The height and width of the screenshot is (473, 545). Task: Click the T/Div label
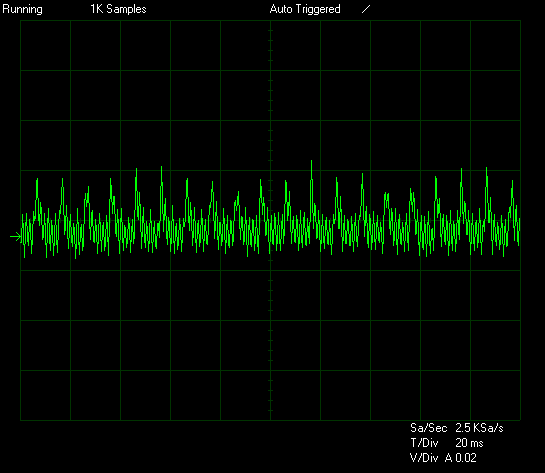(x=424, y=443)
